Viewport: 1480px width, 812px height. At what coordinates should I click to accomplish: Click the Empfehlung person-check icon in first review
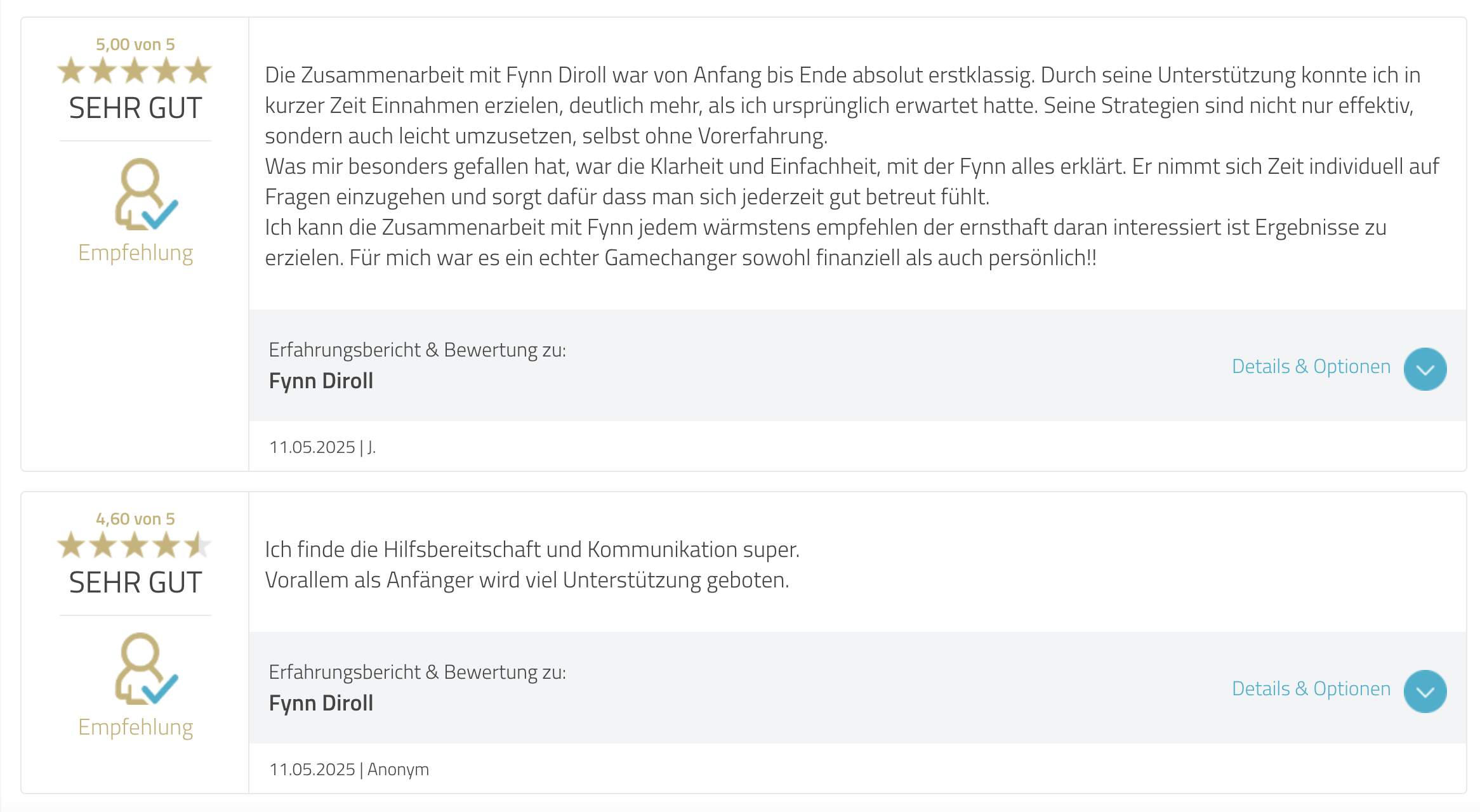pos(146,194)
